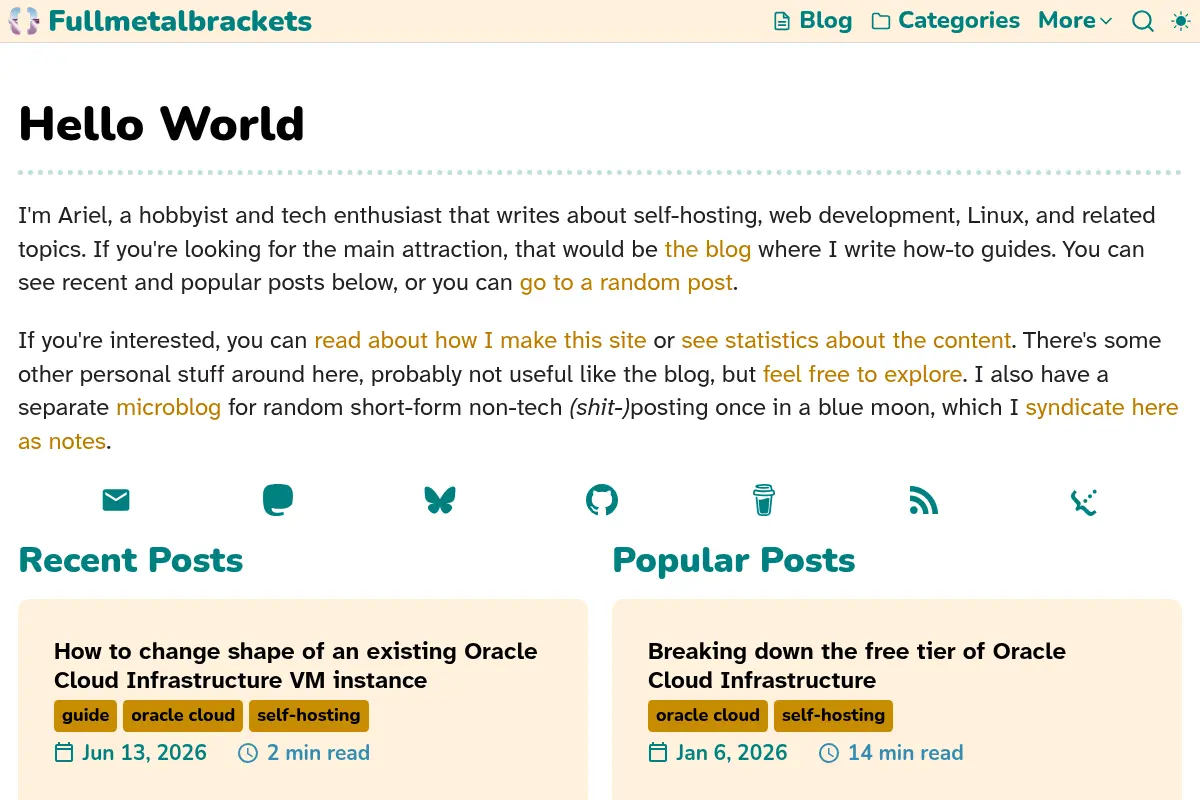Click the Fullmetalbrackets site logo icon
Viewport: 1200px width, 800px height.
tap(24, 21)
